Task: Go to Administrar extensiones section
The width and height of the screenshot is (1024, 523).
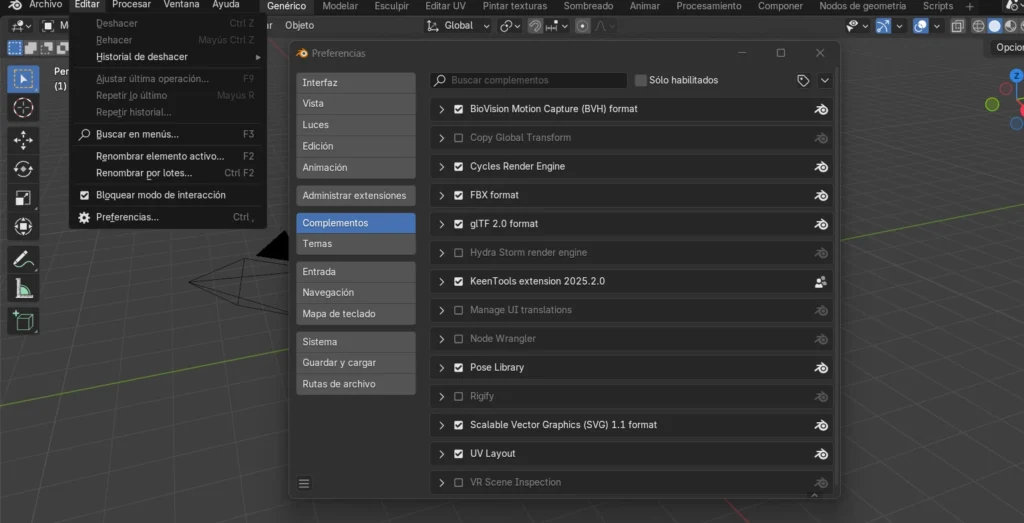Action: [x=355, y=196]
